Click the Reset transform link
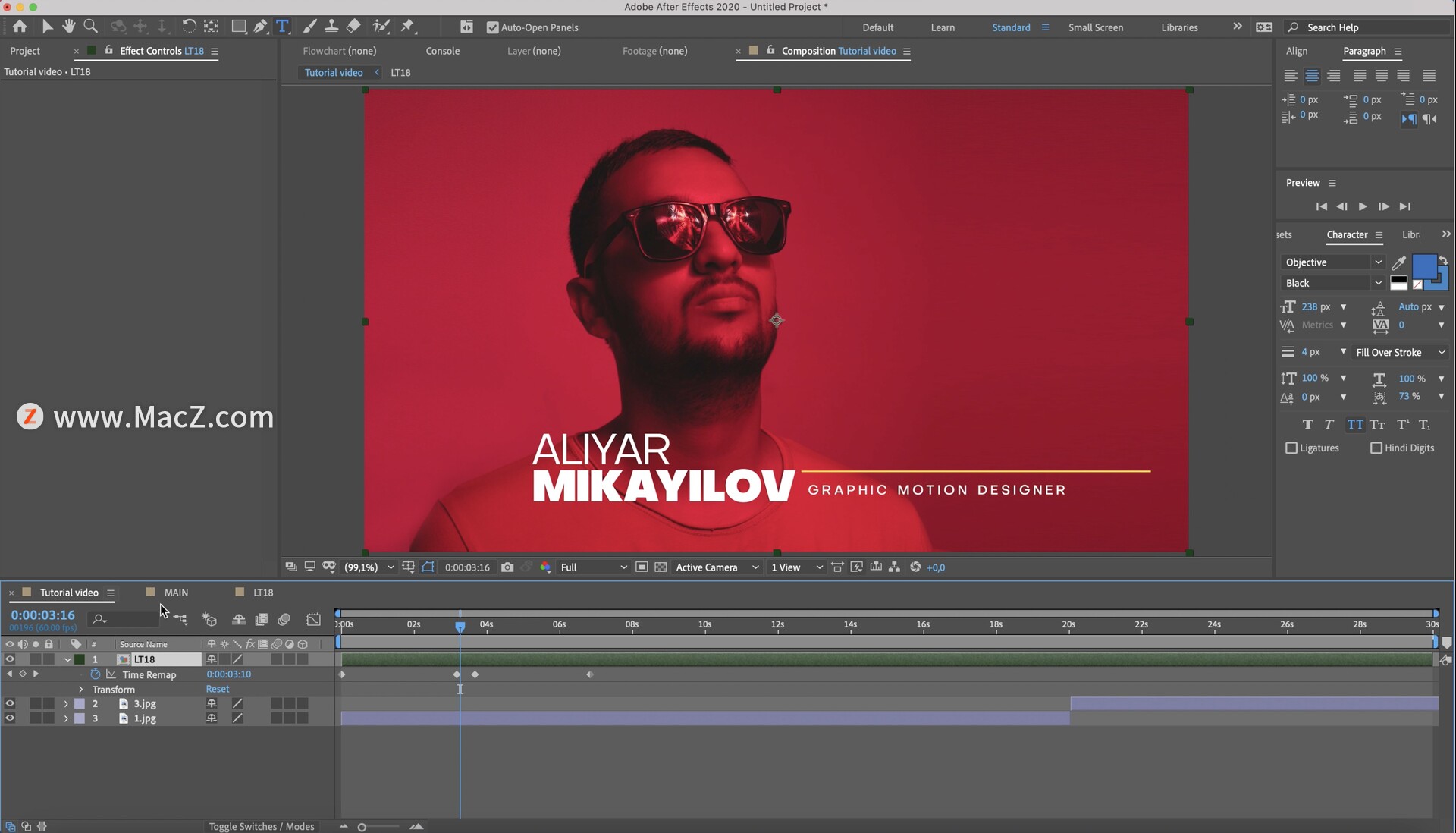 (x=218, y=689)
